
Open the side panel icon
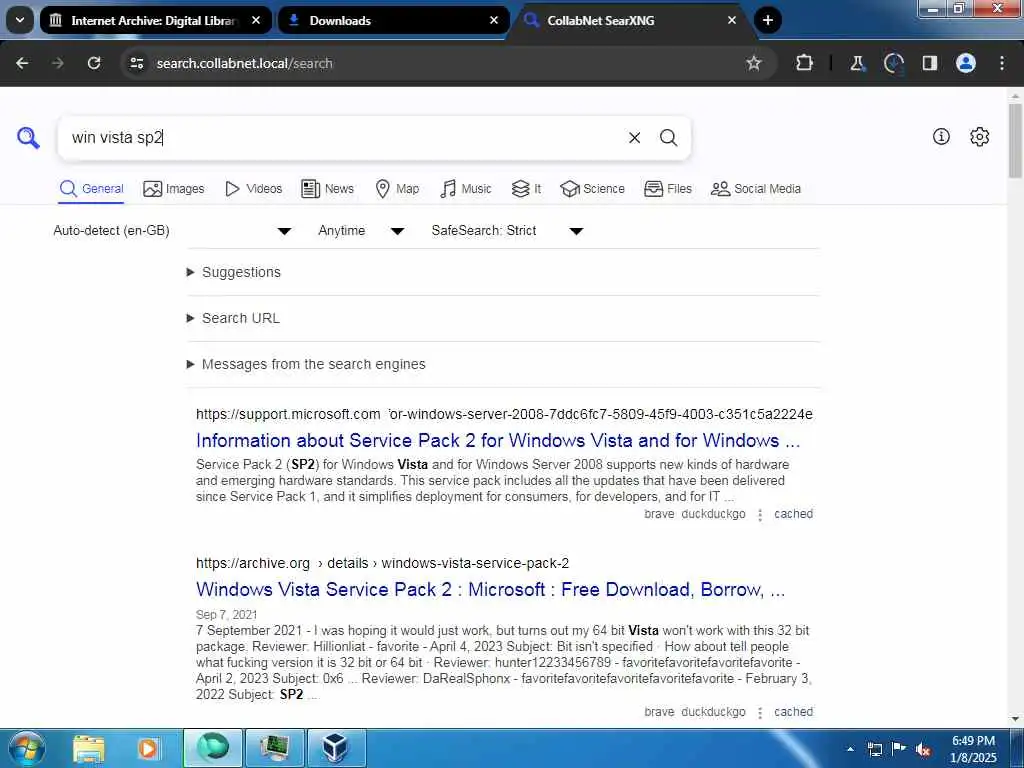[929, 63]
